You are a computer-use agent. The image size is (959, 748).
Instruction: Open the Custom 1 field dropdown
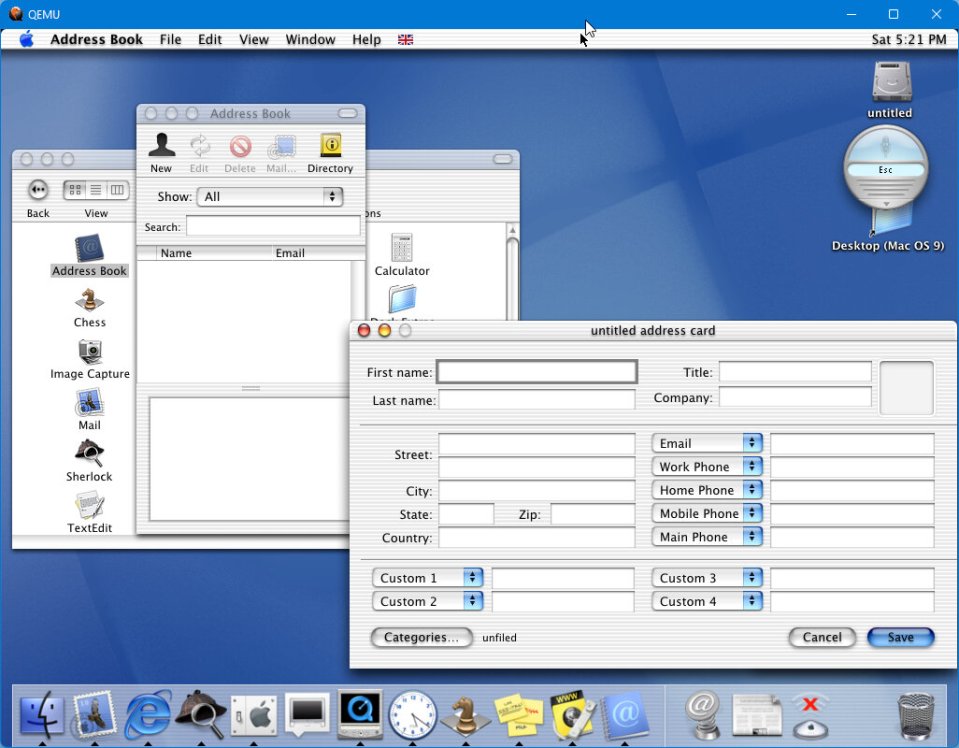point(427,578)
